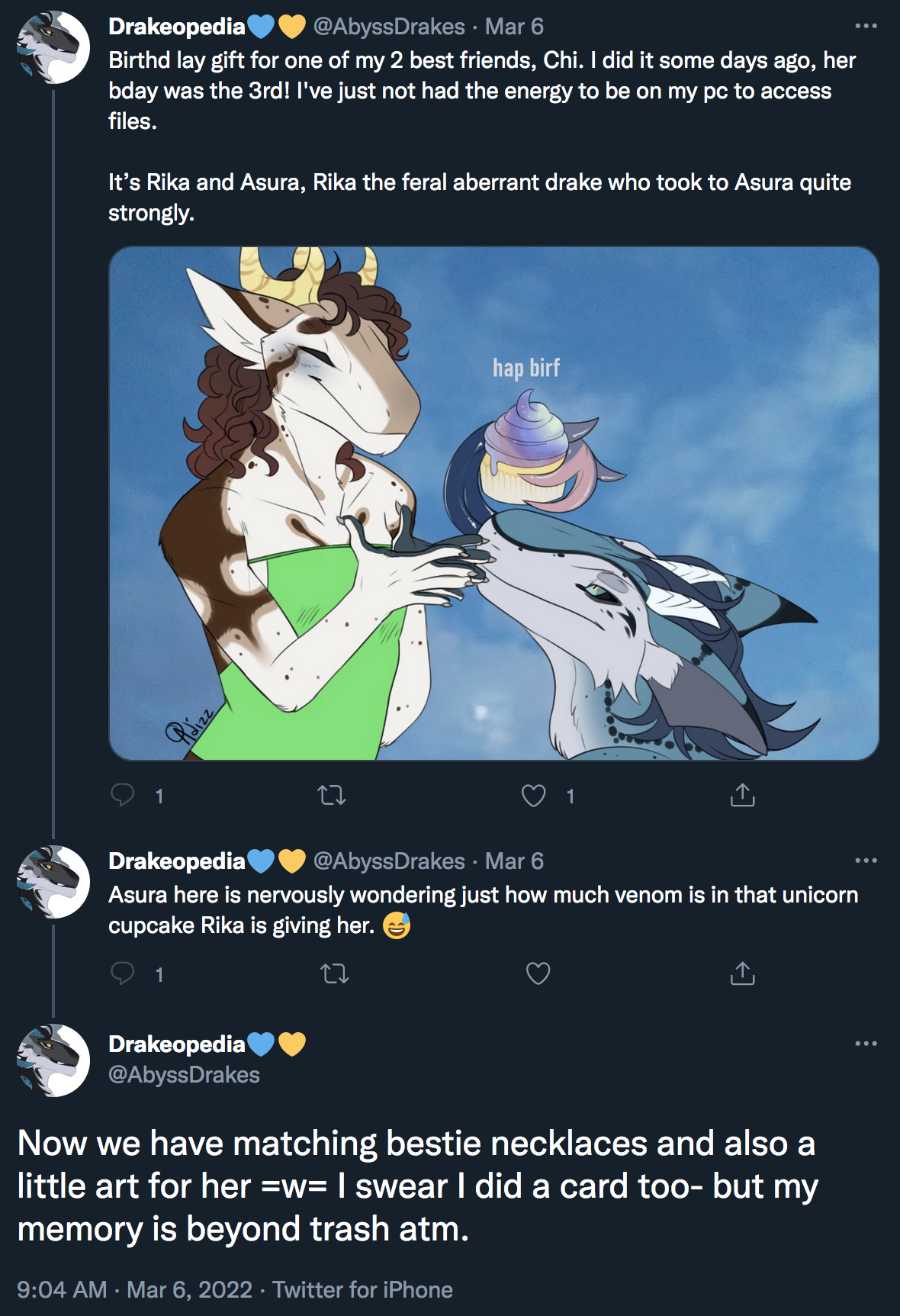900x1316 pixels.
Task: Retweet the birthday gift tweet
Action: click(332, 796)
